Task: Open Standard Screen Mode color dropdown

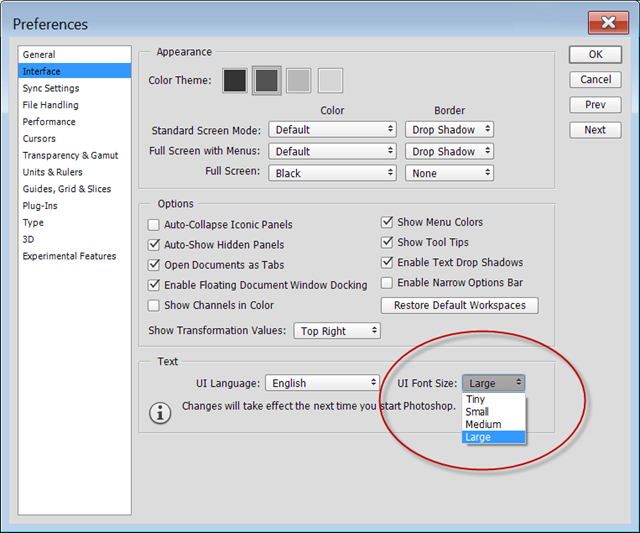Action: click(332, 130)
